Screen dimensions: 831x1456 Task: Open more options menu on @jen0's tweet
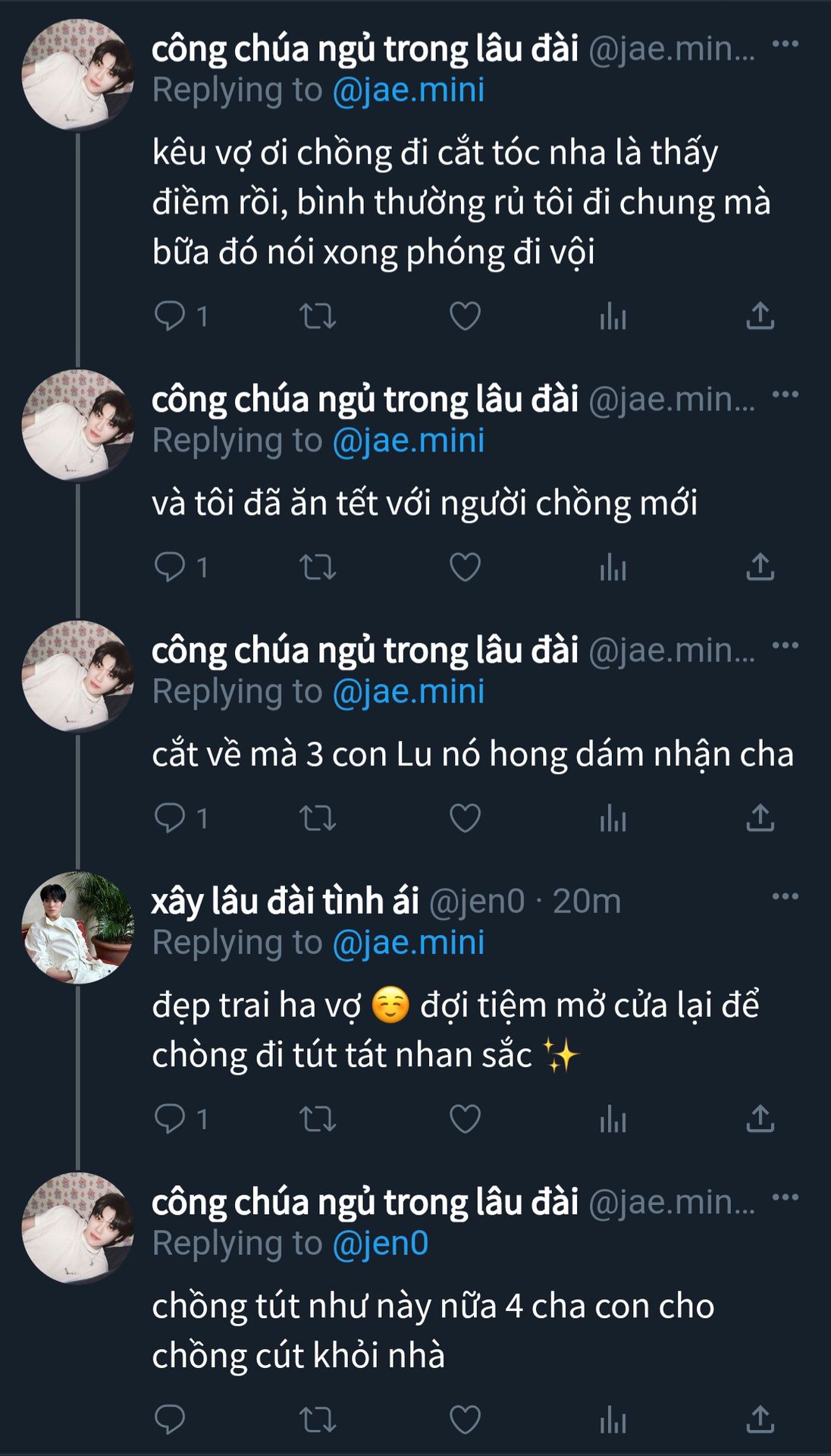click(785, 896)
